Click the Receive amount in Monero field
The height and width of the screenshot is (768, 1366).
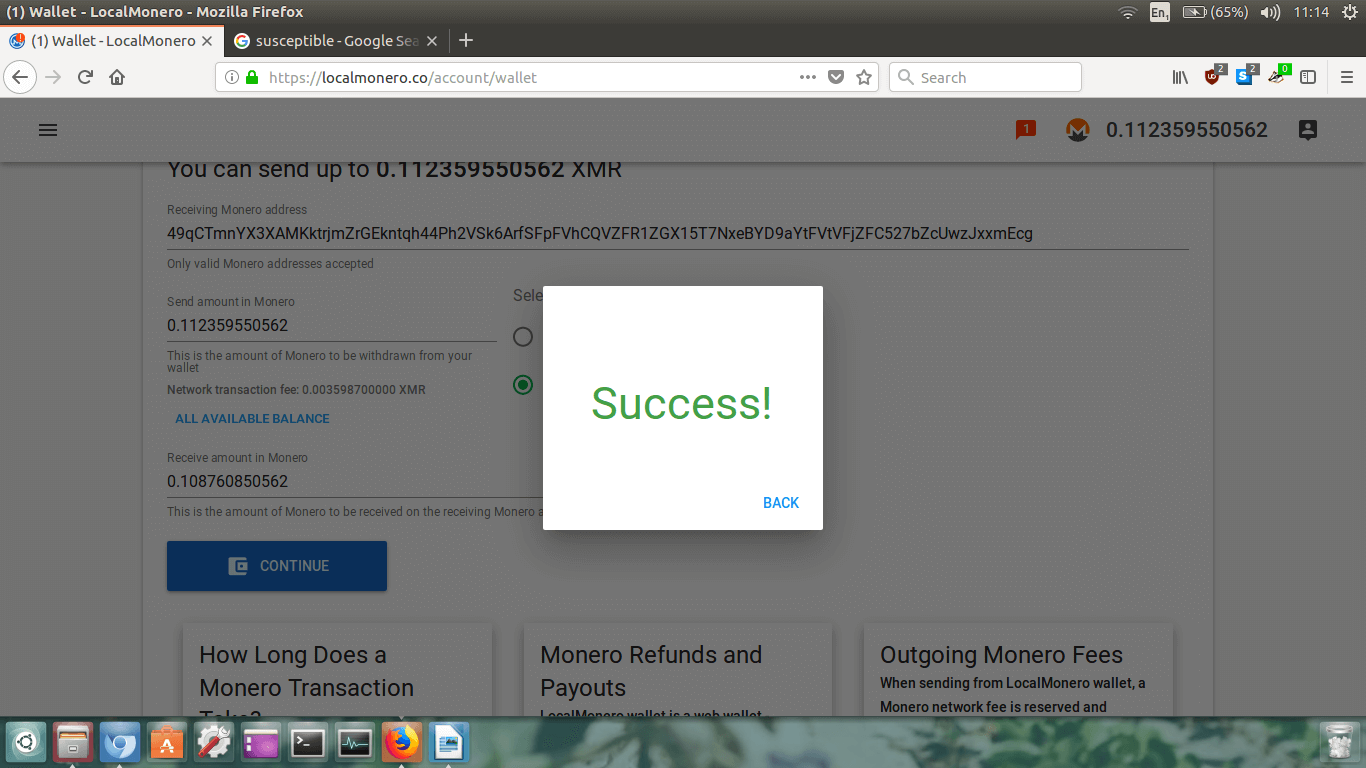click(354, 481)
